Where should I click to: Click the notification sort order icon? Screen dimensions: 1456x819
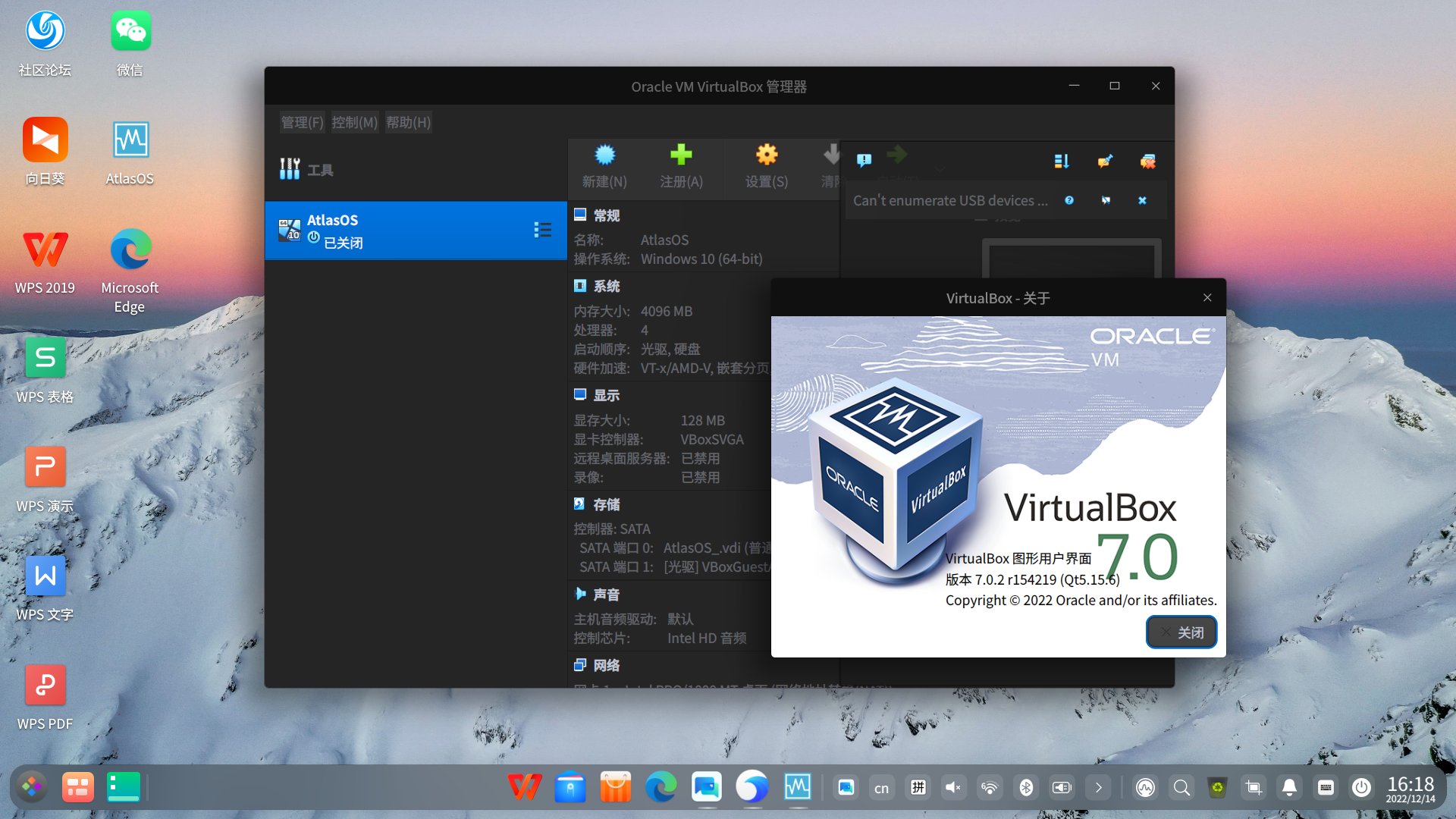[x=1062, y=161]
